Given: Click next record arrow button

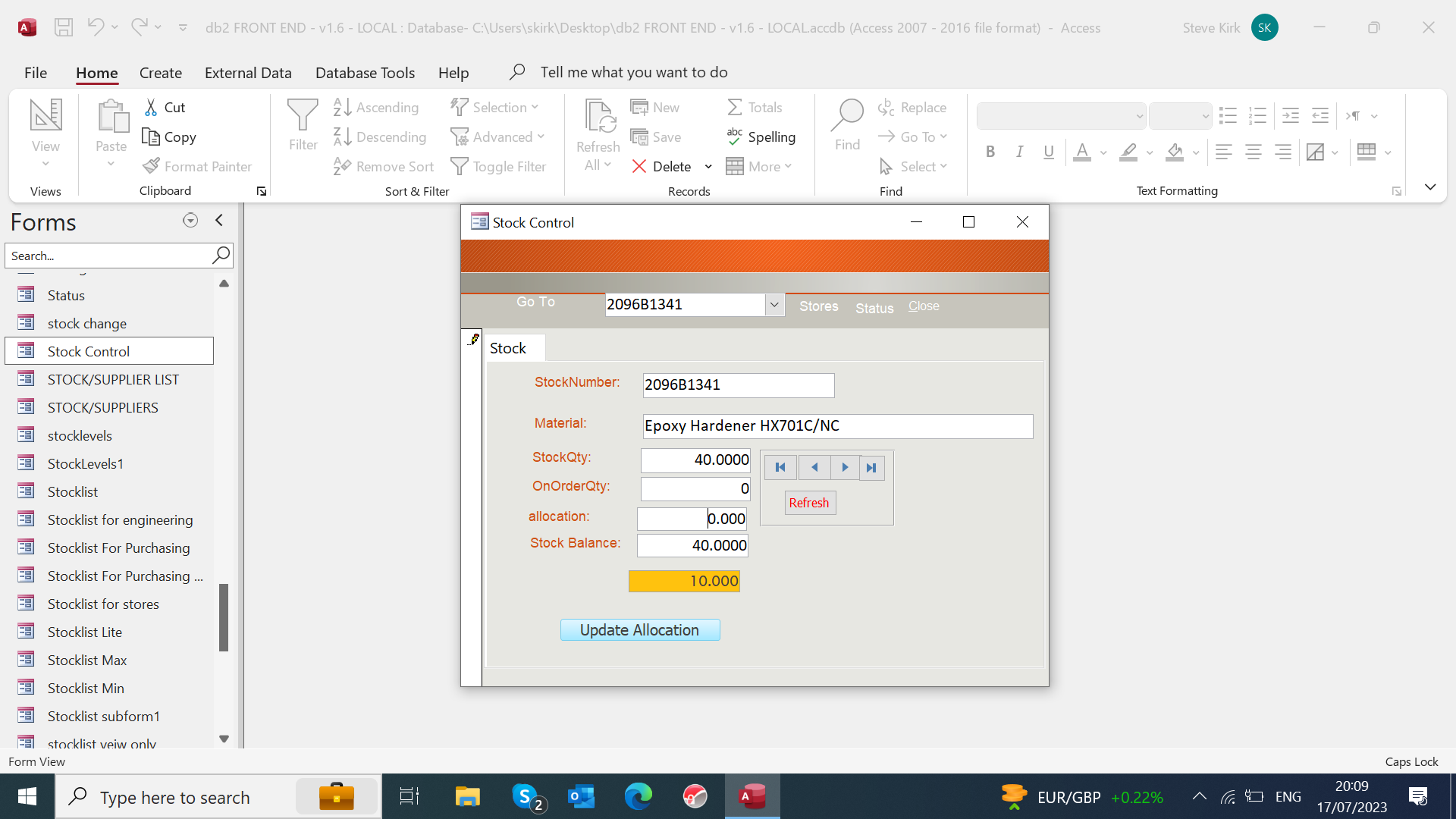Looking at the screenshot, I should (x=845, y=468).
